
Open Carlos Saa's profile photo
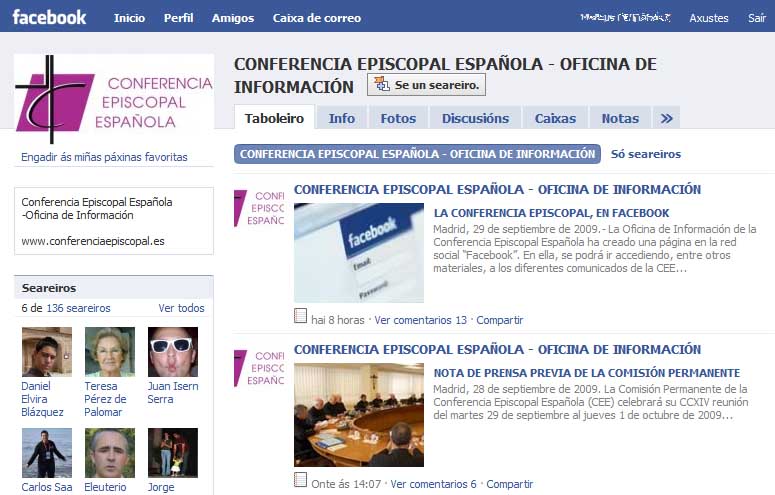coord(47,453)
